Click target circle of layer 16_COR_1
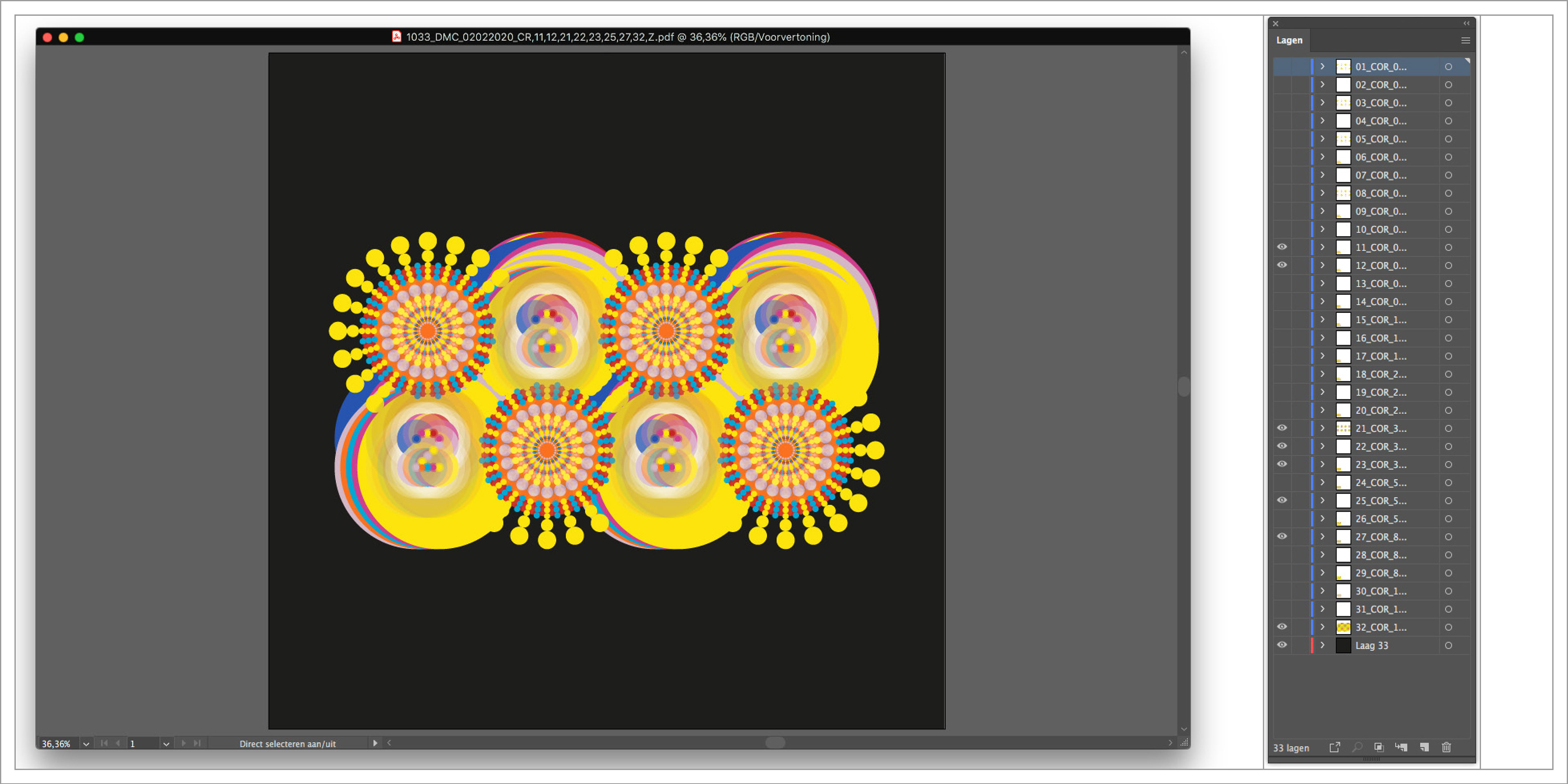Image resolution: width=1568 pixels, height=784 pixels. click(1448, 338)
